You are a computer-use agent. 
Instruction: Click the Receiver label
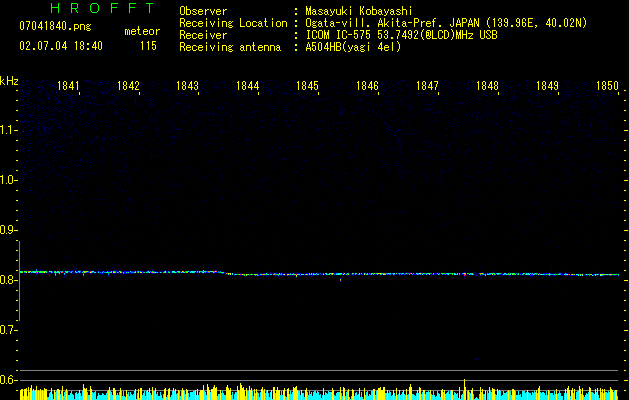[x=203, y=35]
